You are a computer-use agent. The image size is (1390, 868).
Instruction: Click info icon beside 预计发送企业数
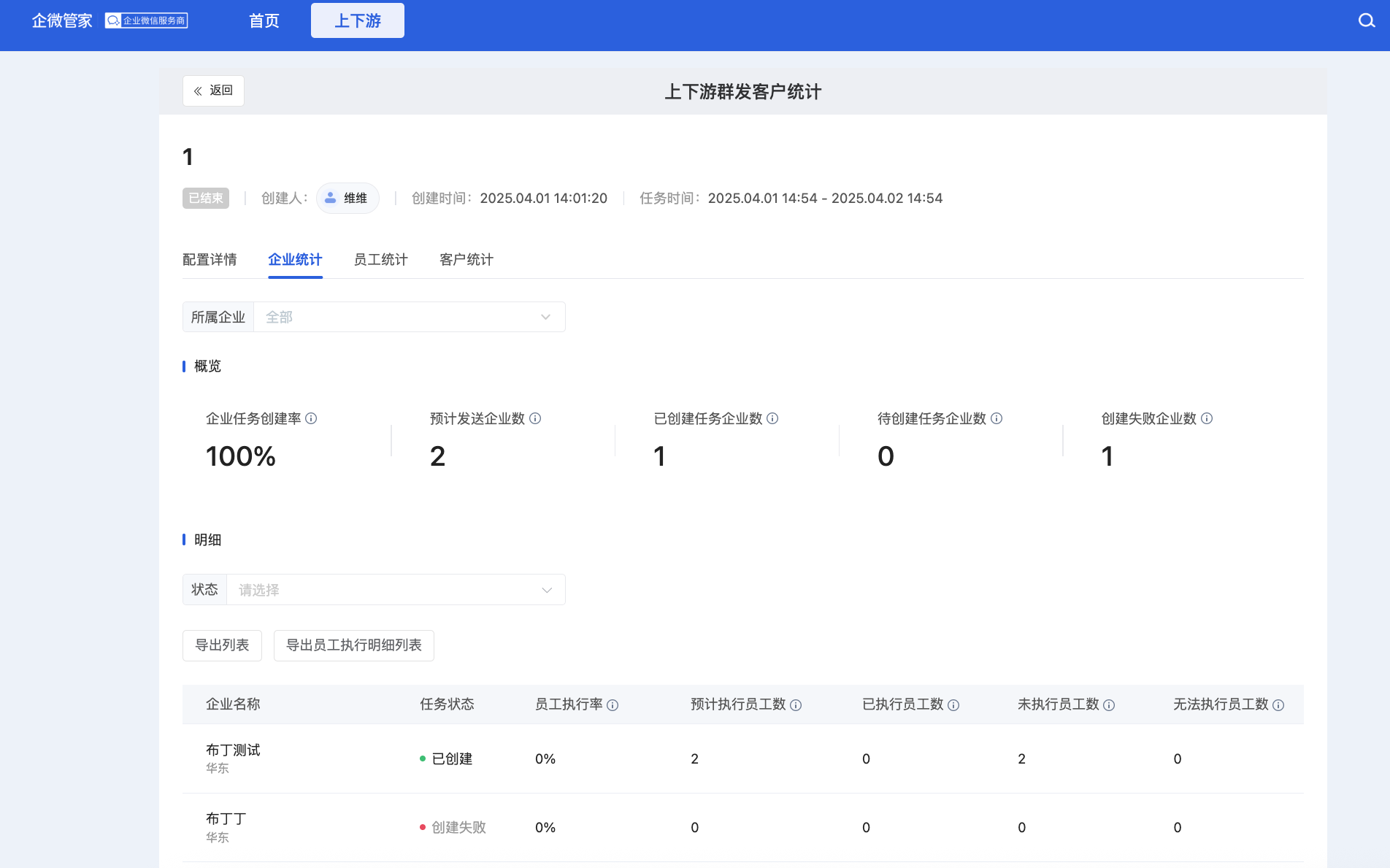[535, 418]
